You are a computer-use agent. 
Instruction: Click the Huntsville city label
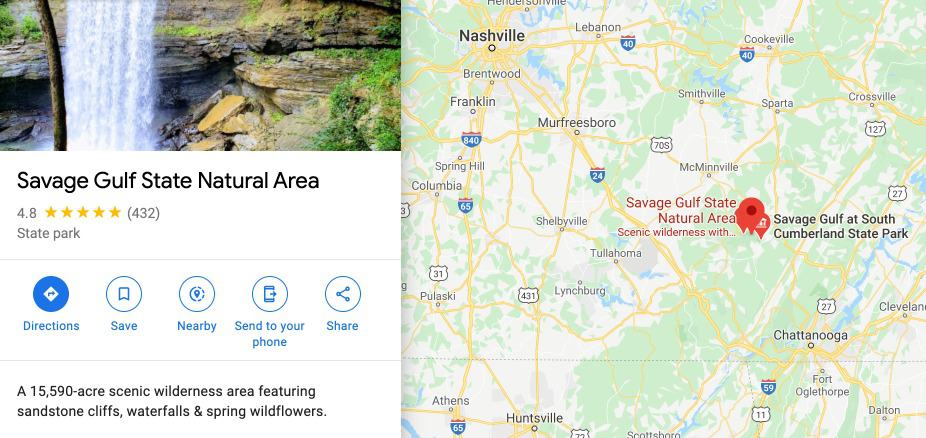[534, 418]
